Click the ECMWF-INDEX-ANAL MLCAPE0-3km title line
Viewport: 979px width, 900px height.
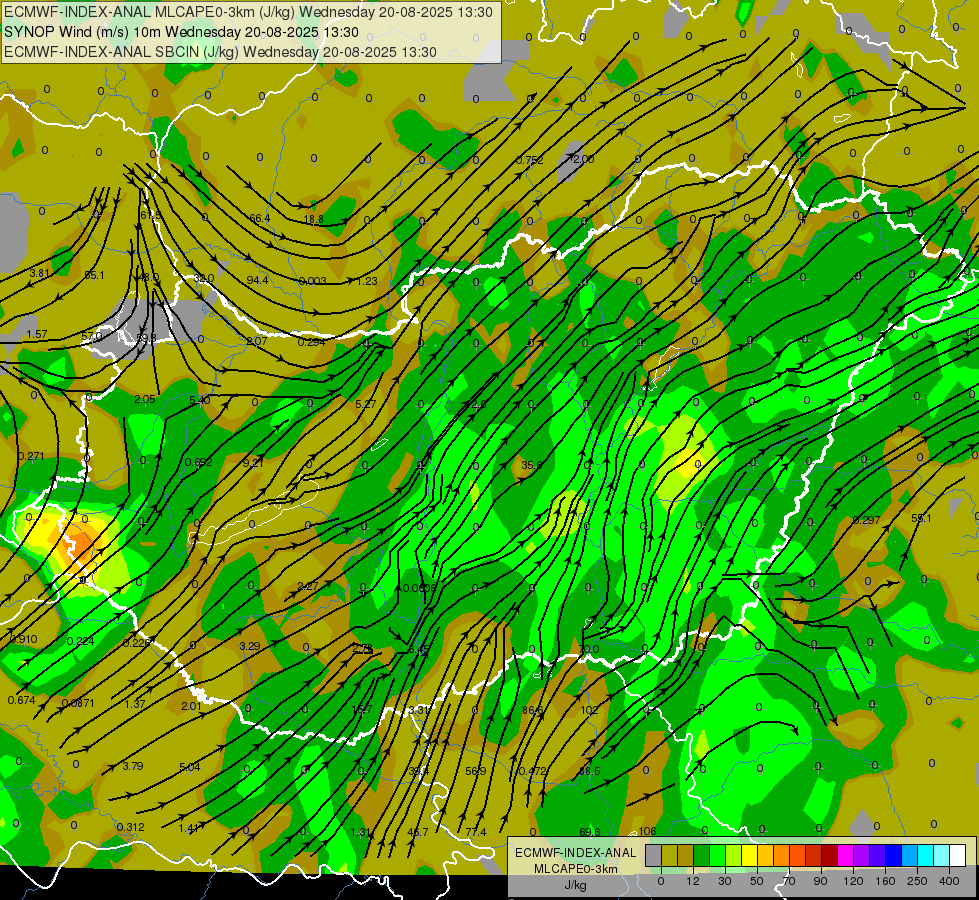(x=248, y=12)
